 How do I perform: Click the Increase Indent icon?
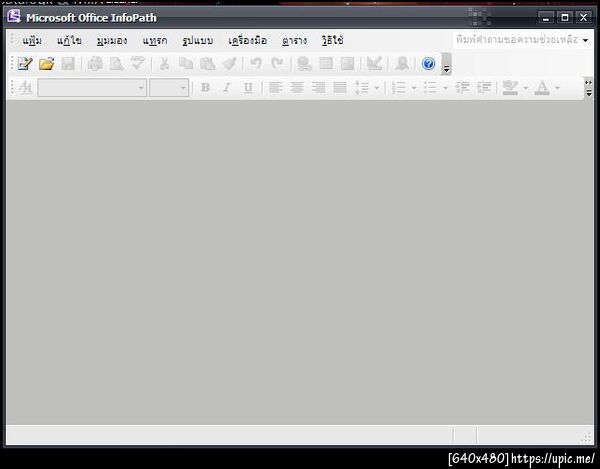[484, 88]
